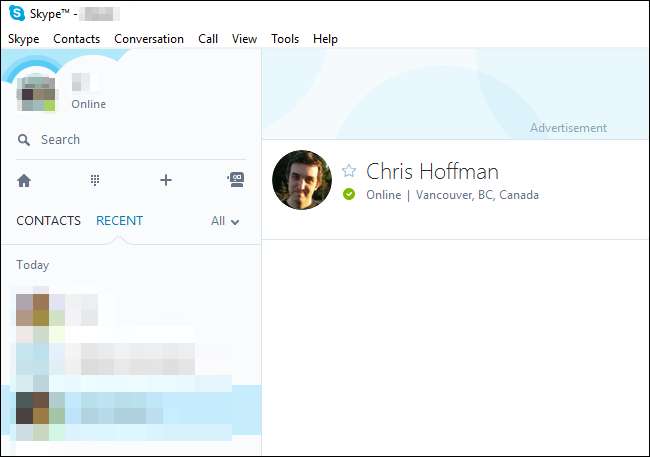Viewport: 650px width, 457px height.
Task: Open the Call menu
Action: tap(208, 39)
